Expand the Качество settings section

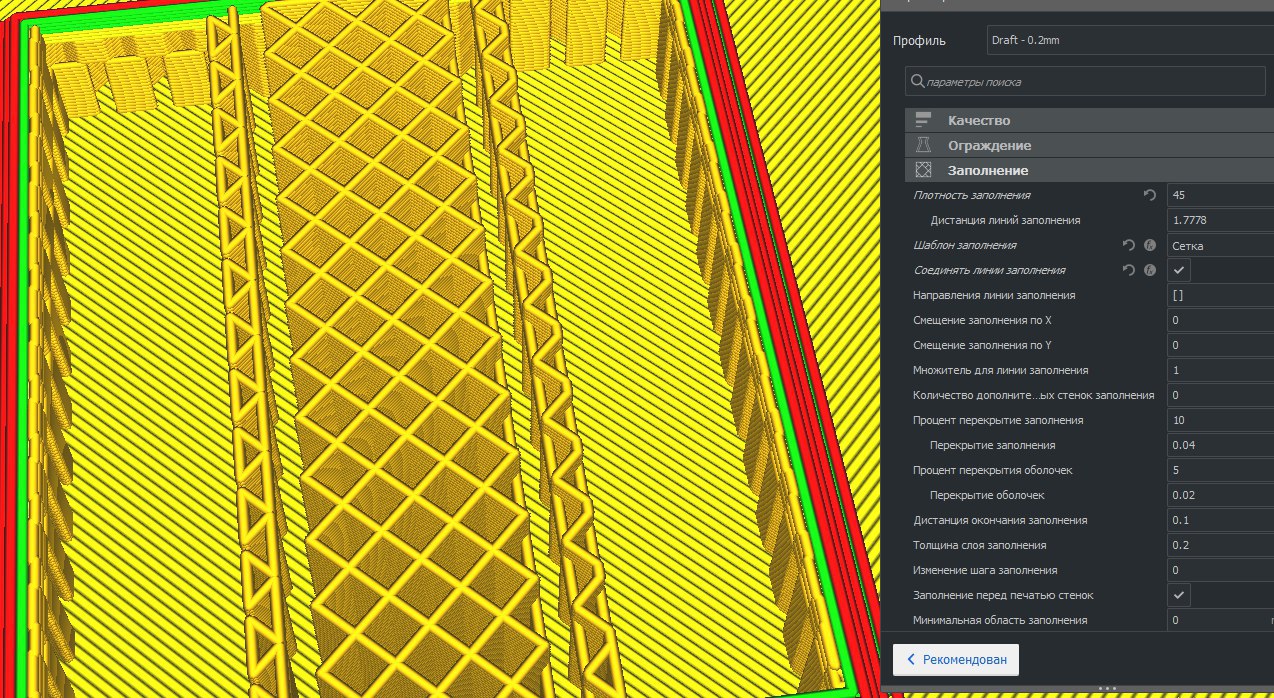(x=1089, y=120)
